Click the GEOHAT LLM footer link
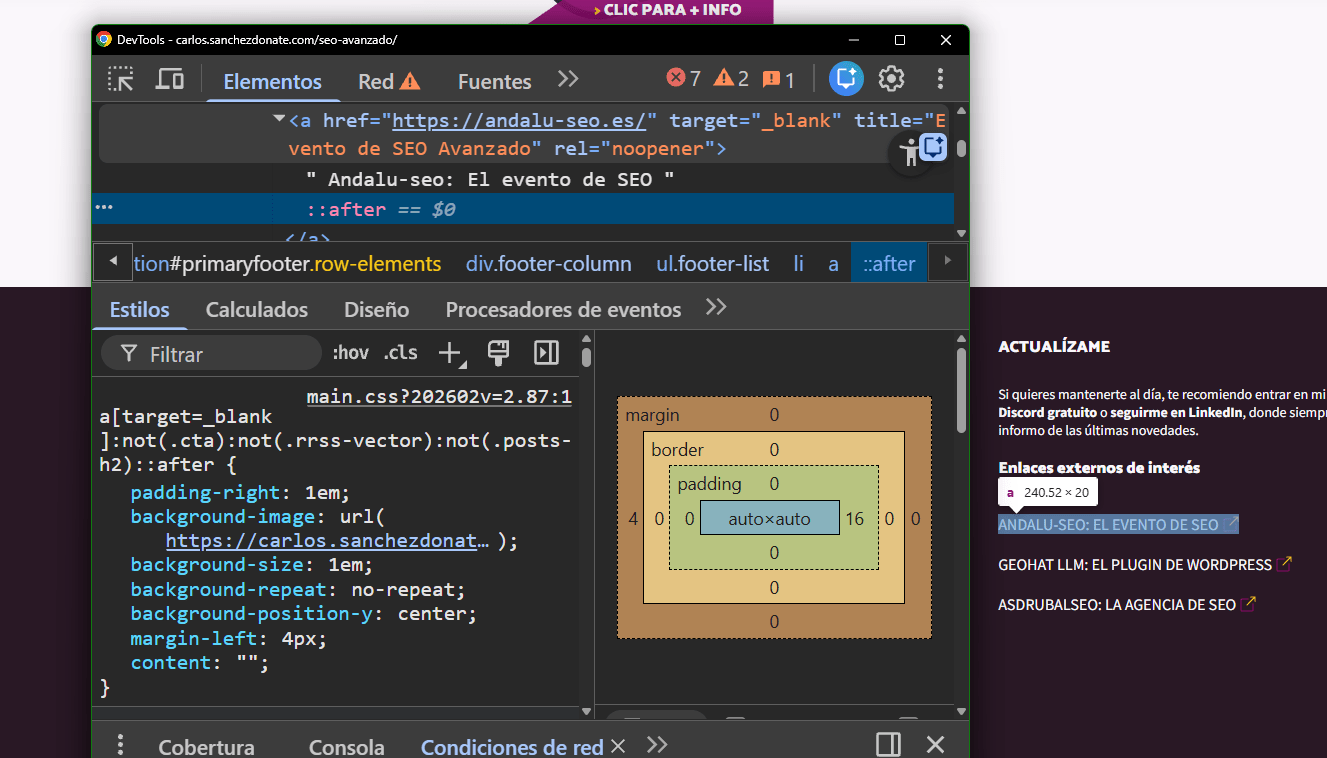1327x758 pixels. [x=1134, y=565]
